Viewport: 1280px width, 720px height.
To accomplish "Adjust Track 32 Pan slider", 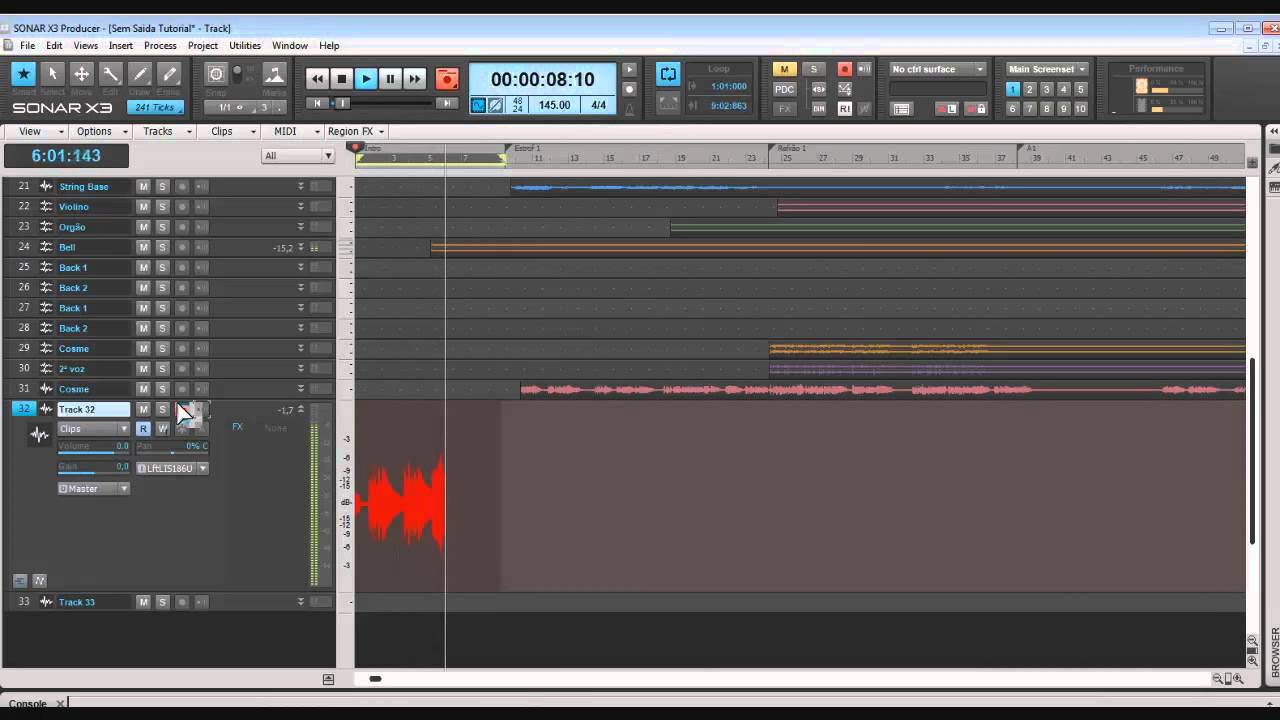I will [172, 448].
